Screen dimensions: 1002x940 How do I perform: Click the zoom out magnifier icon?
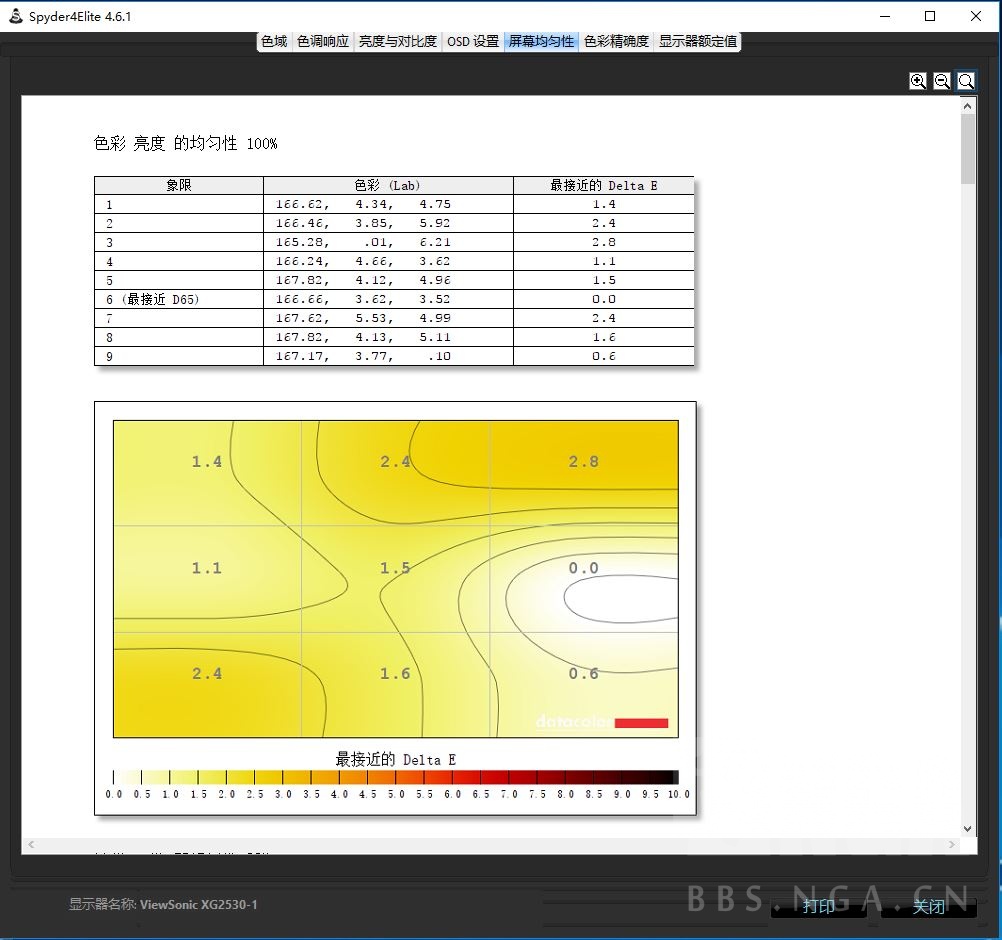(941, 81)
